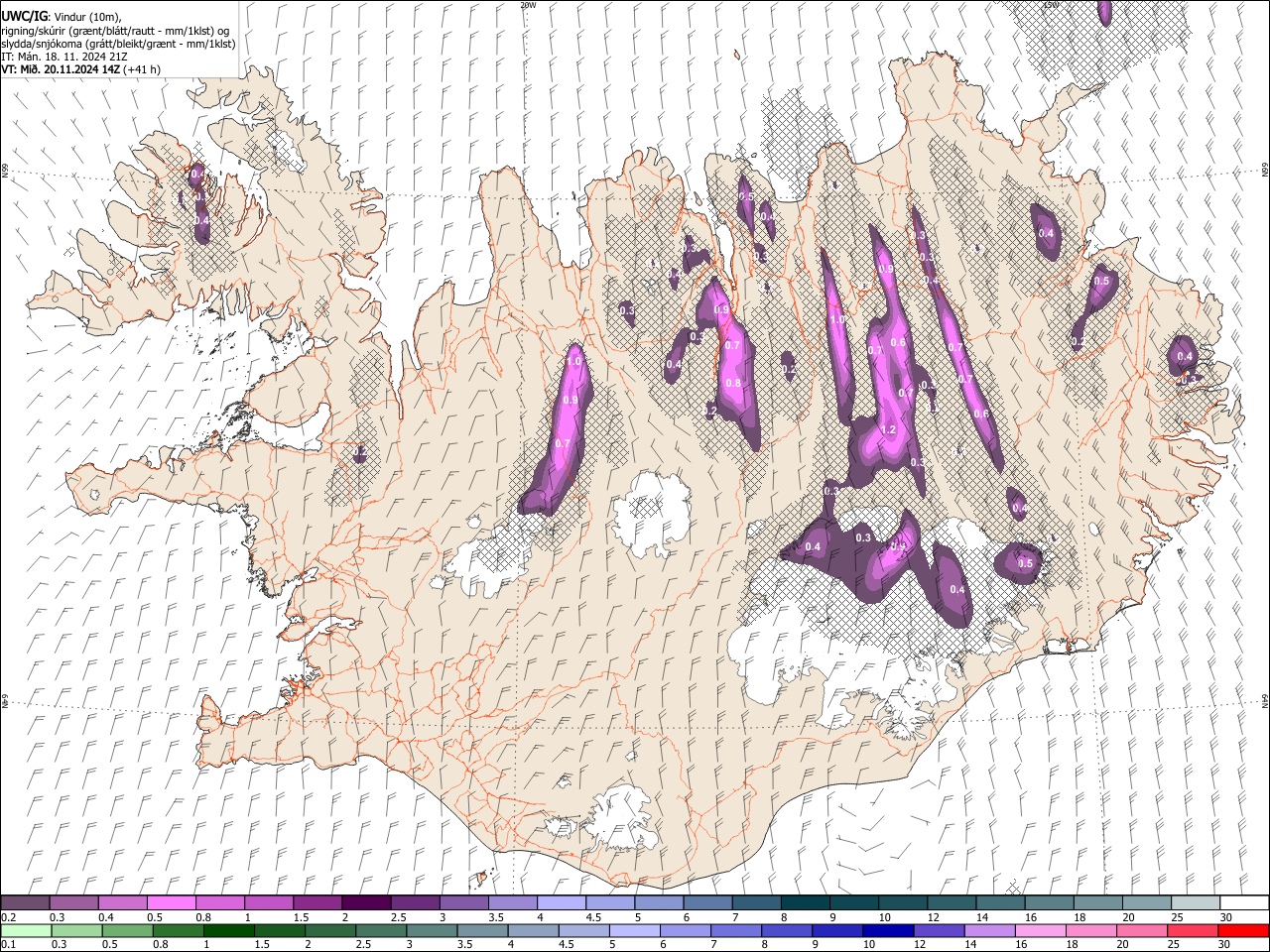Click the white 30 mm snow legend swatch
Viewport: 1270px width, 952px height.
click(1243, 903)
